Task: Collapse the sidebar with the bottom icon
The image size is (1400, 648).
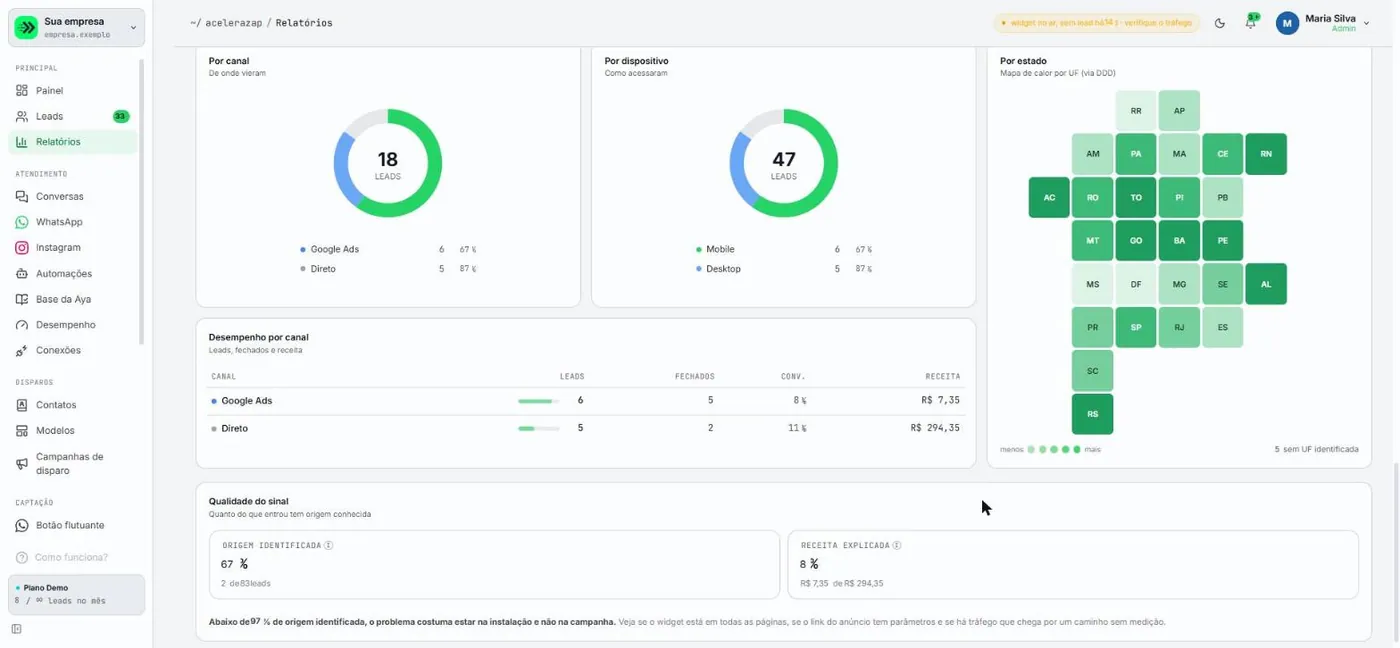Action: click(x=17, y=629)
